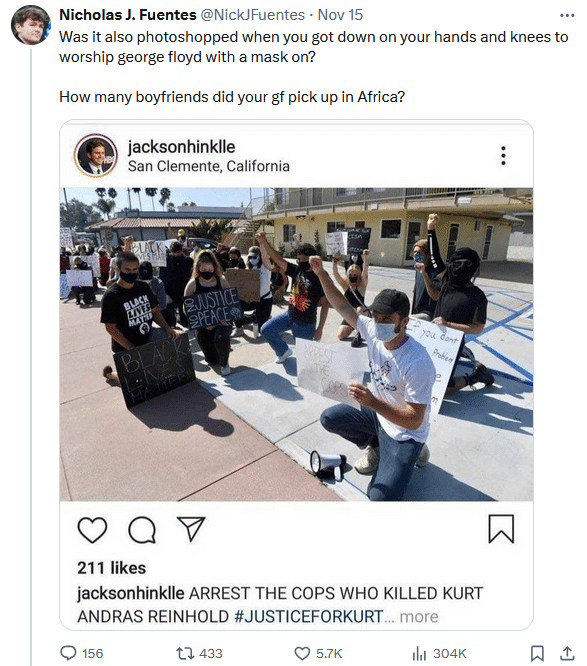Expand the caption with the more link

click(419, 616)
